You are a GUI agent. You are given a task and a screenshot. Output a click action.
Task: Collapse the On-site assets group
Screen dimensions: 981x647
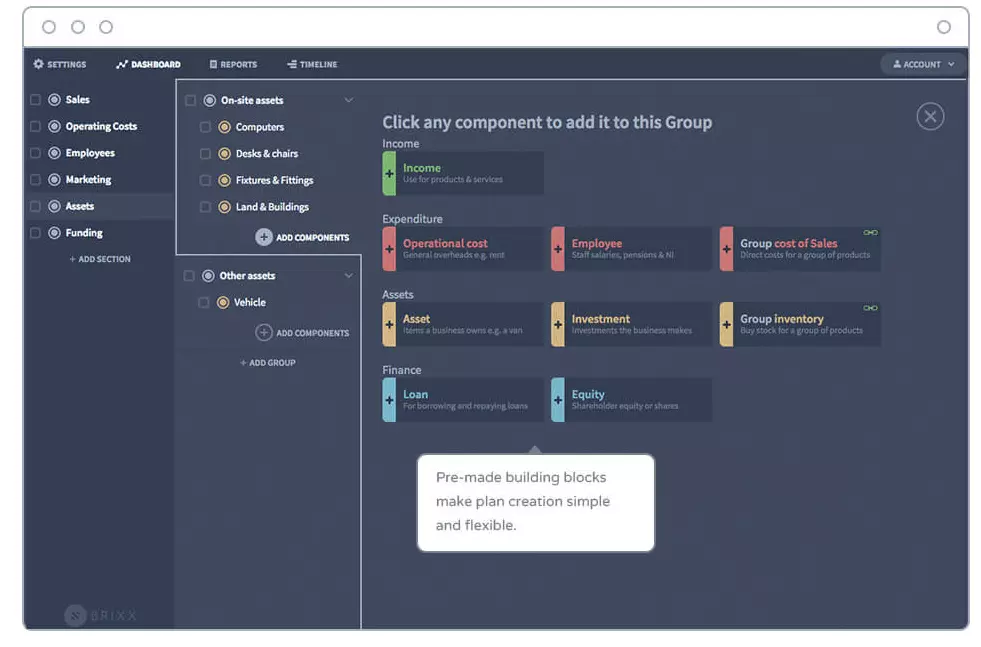coord(348,100)
